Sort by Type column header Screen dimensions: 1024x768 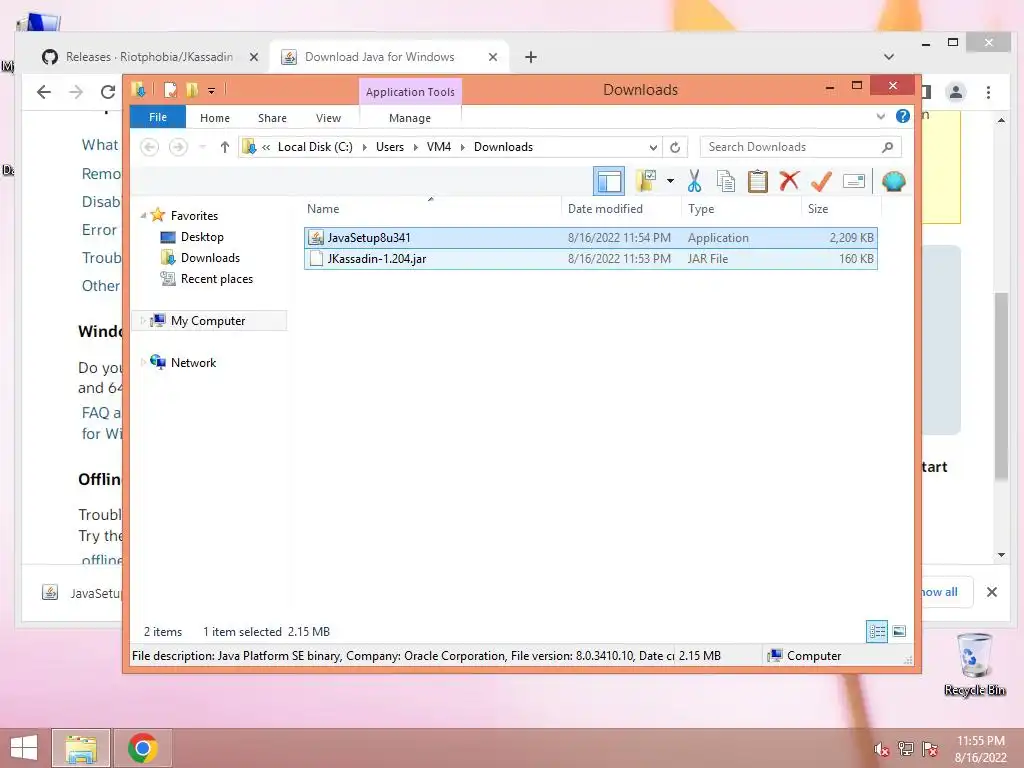(x=741, y=208)
